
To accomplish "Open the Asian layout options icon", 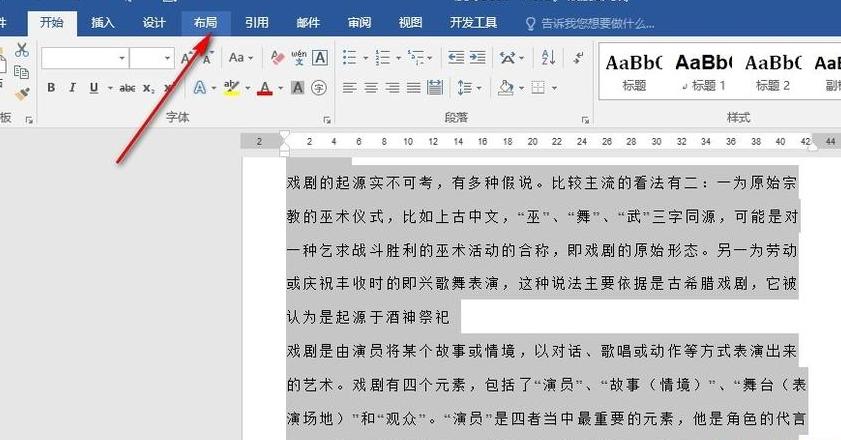I will coord(507,57).
